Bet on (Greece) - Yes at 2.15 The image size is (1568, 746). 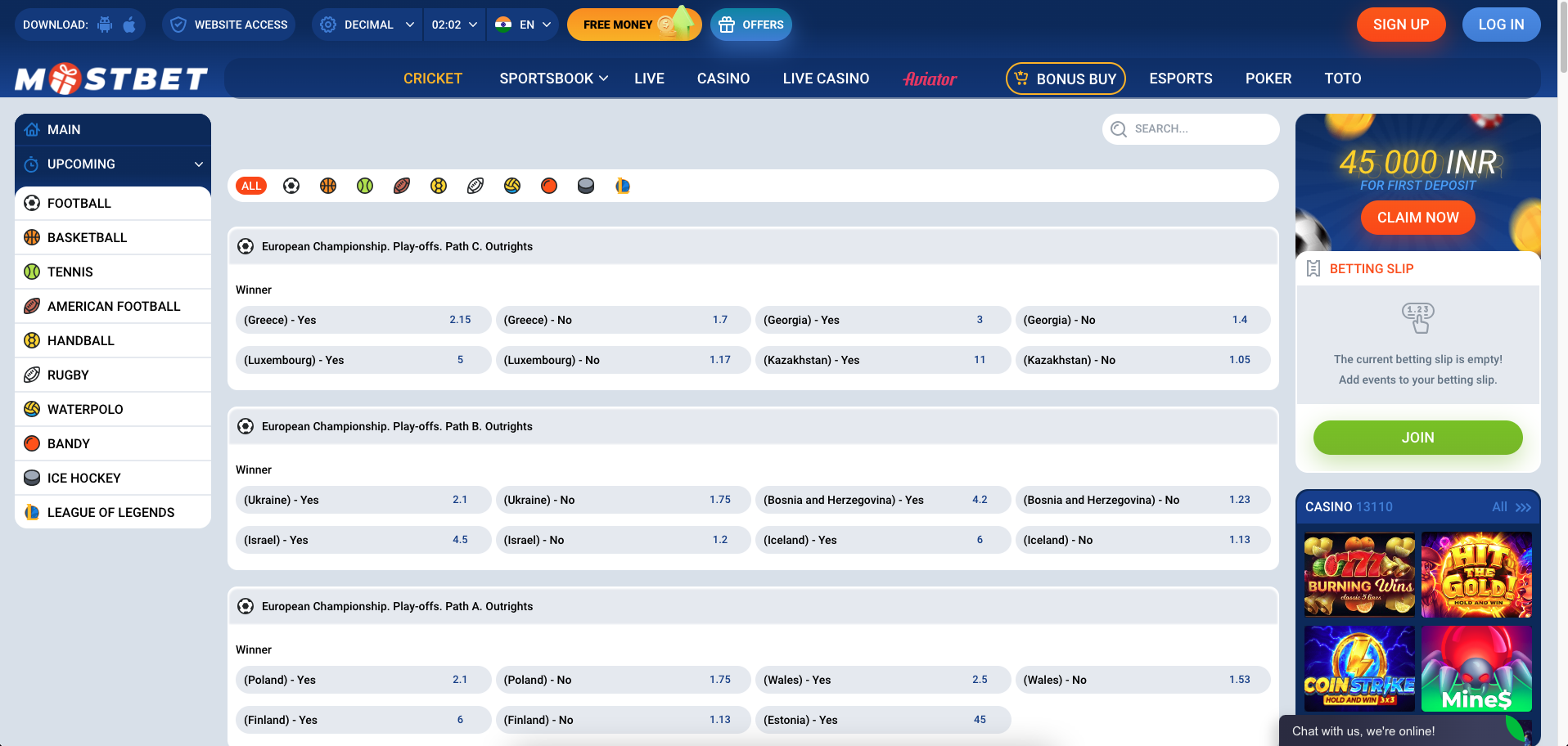point(363,320)
